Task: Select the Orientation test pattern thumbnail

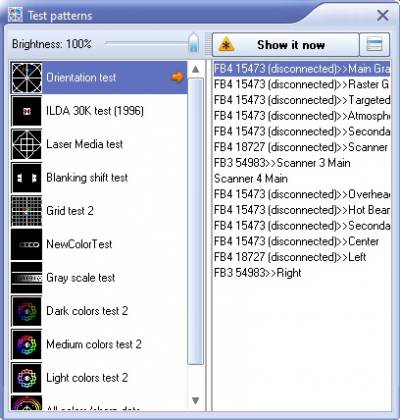Action: (27, 78)
